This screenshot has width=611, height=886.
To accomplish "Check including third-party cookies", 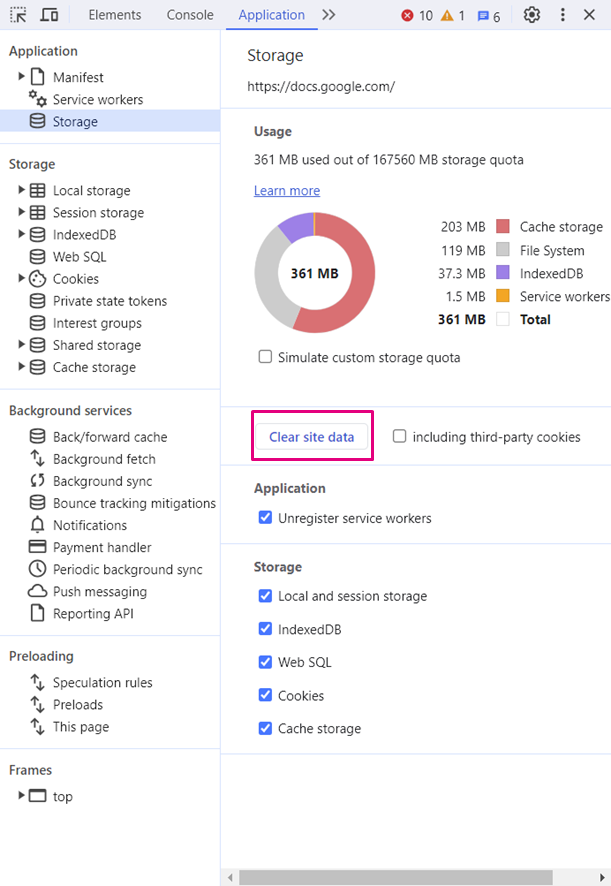I will click(400, 437).
